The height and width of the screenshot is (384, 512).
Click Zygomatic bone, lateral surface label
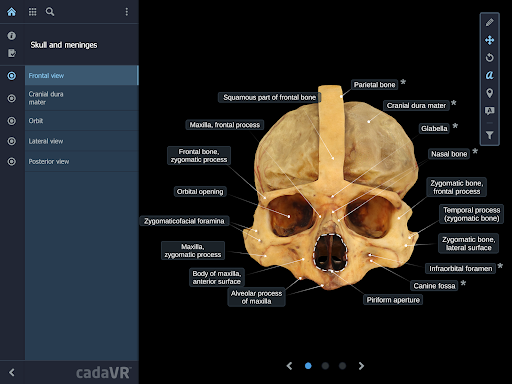(468, 243)
